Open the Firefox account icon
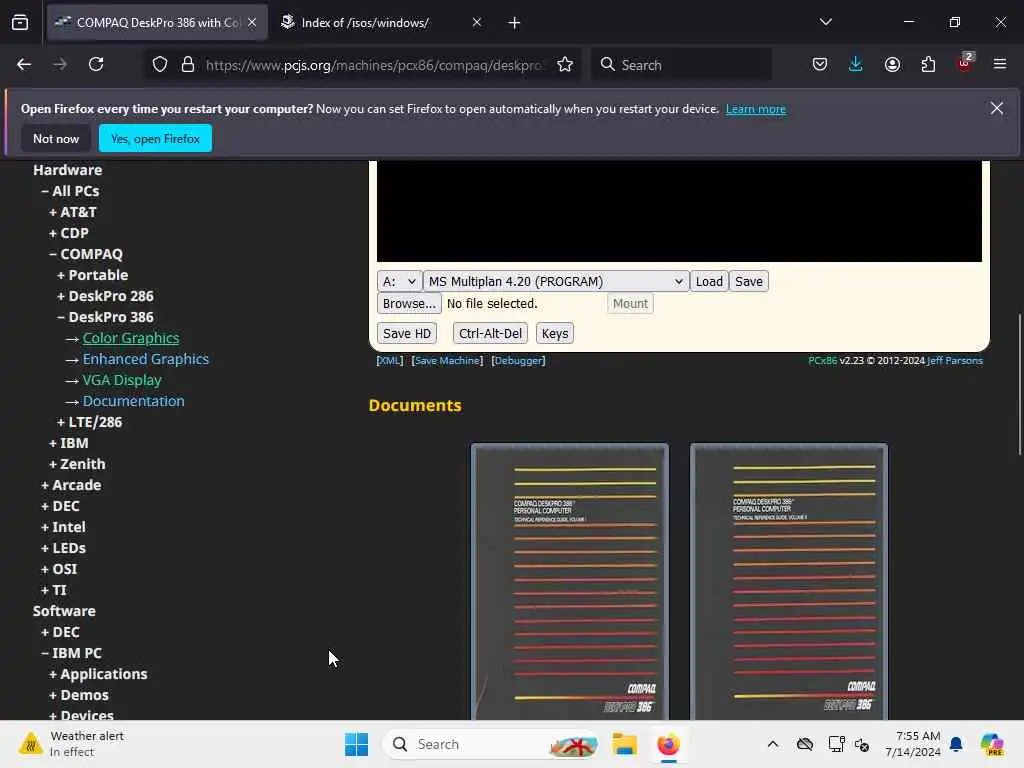Image resolution: width=1024 pixels, height=768 pixels. coord(892,65)
